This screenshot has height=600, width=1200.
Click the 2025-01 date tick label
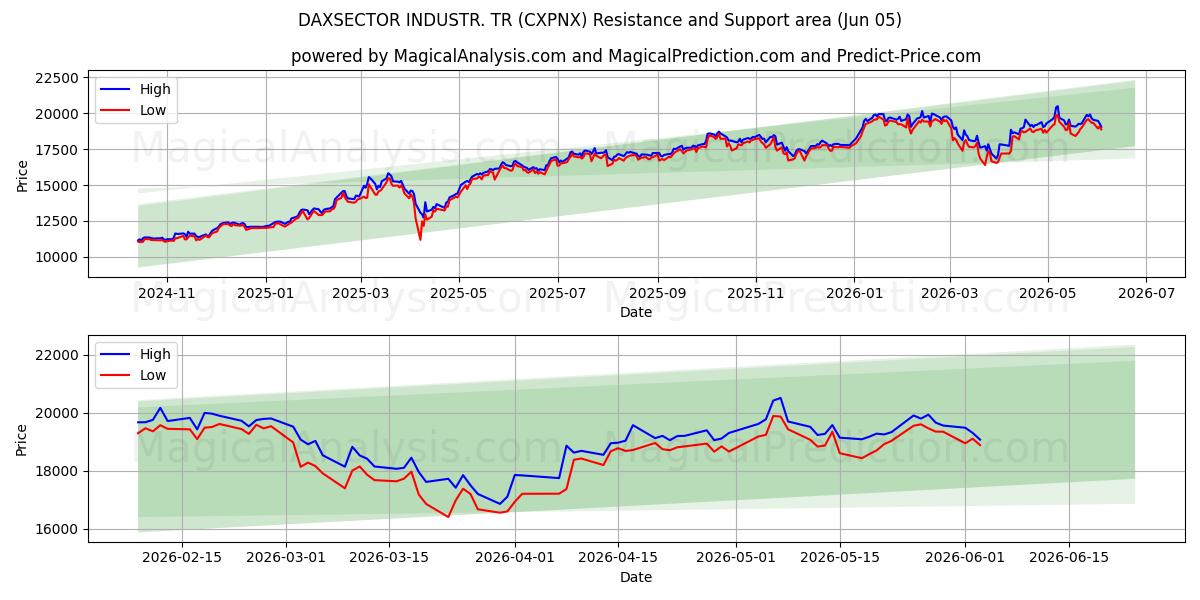pos(266,295)
